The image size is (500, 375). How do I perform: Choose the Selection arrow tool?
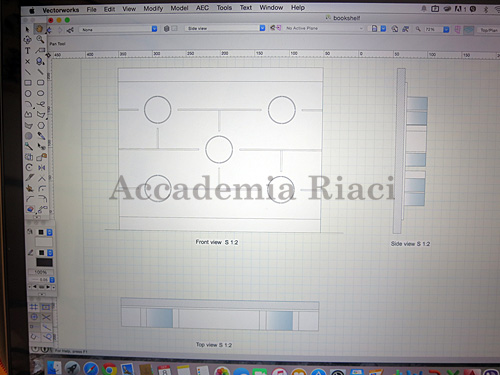[27, 29]
